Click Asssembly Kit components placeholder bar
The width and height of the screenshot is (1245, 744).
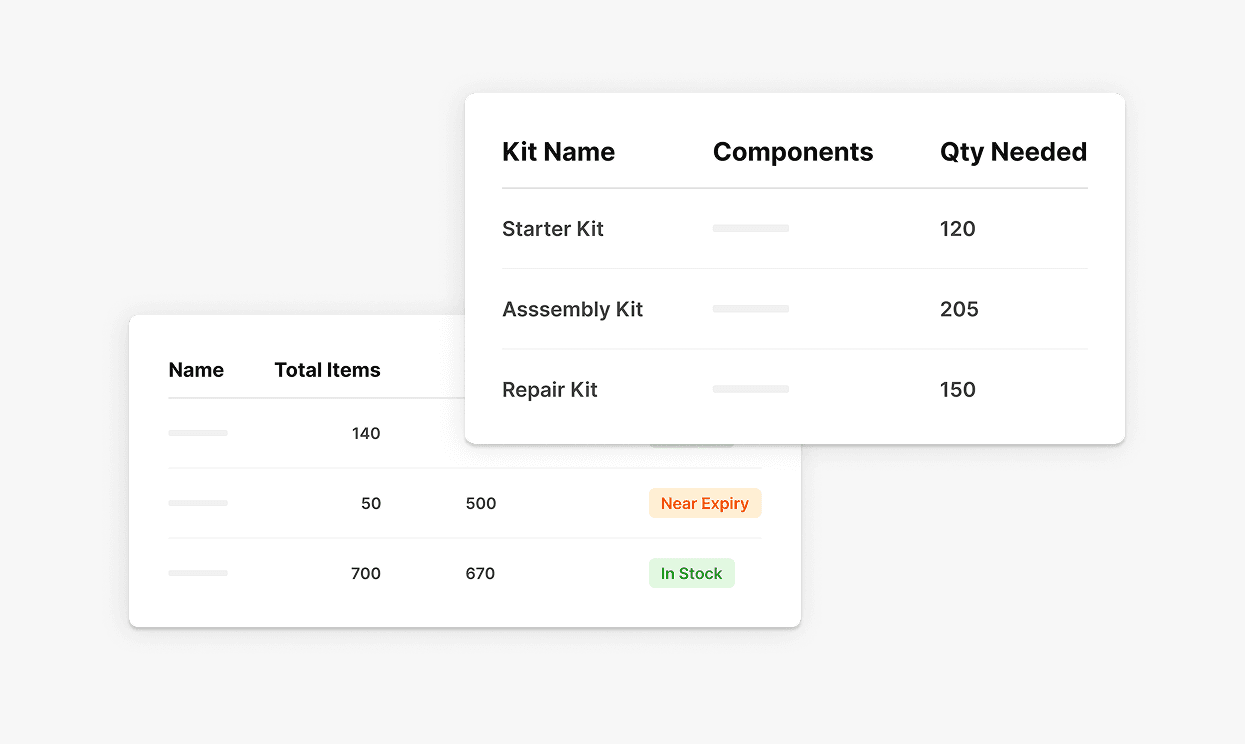pyautogui.click(x=751, y=309)
